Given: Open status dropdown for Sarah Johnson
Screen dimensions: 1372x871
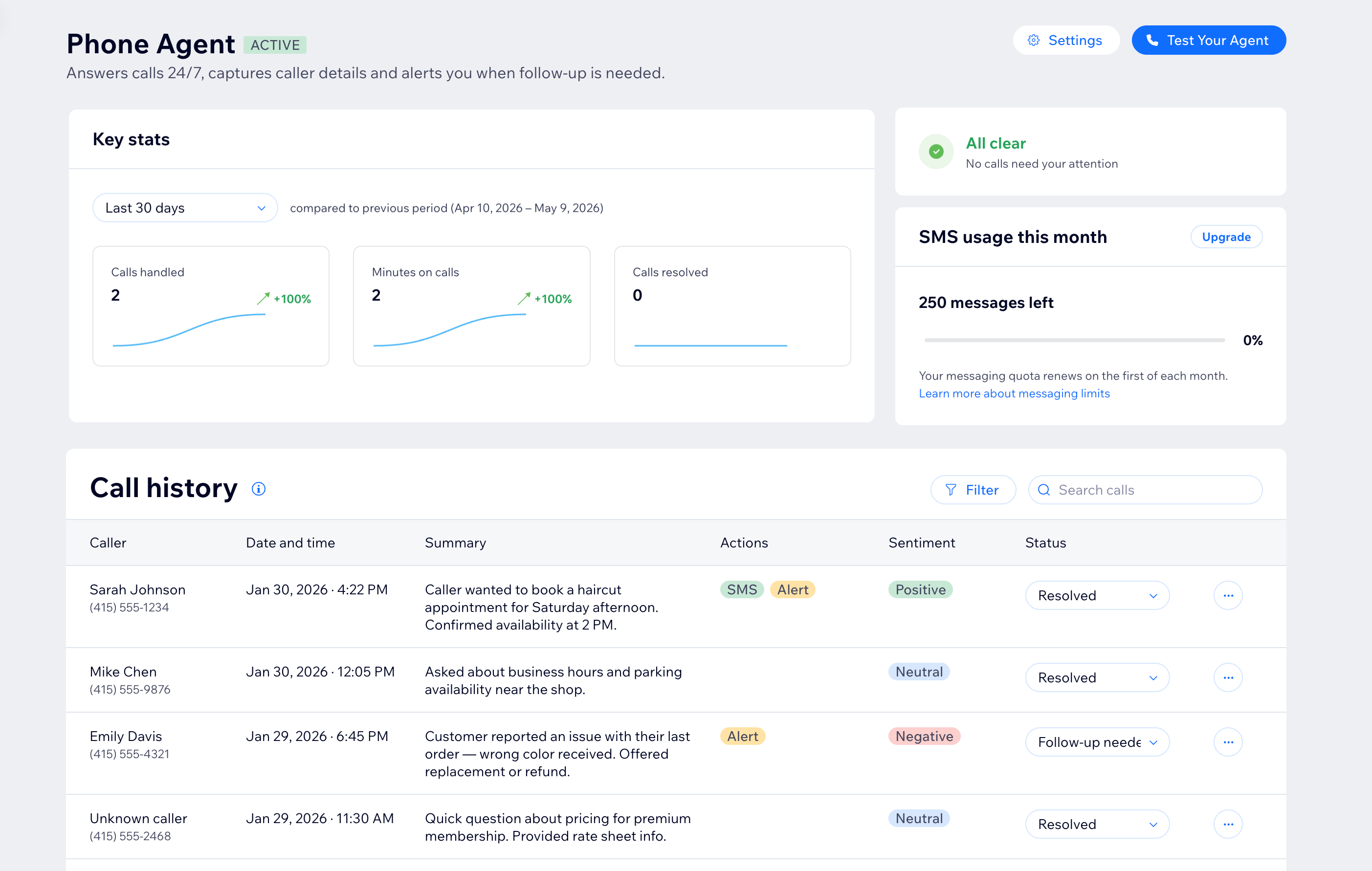Looking at the screenshot, I should (1097, 595).
